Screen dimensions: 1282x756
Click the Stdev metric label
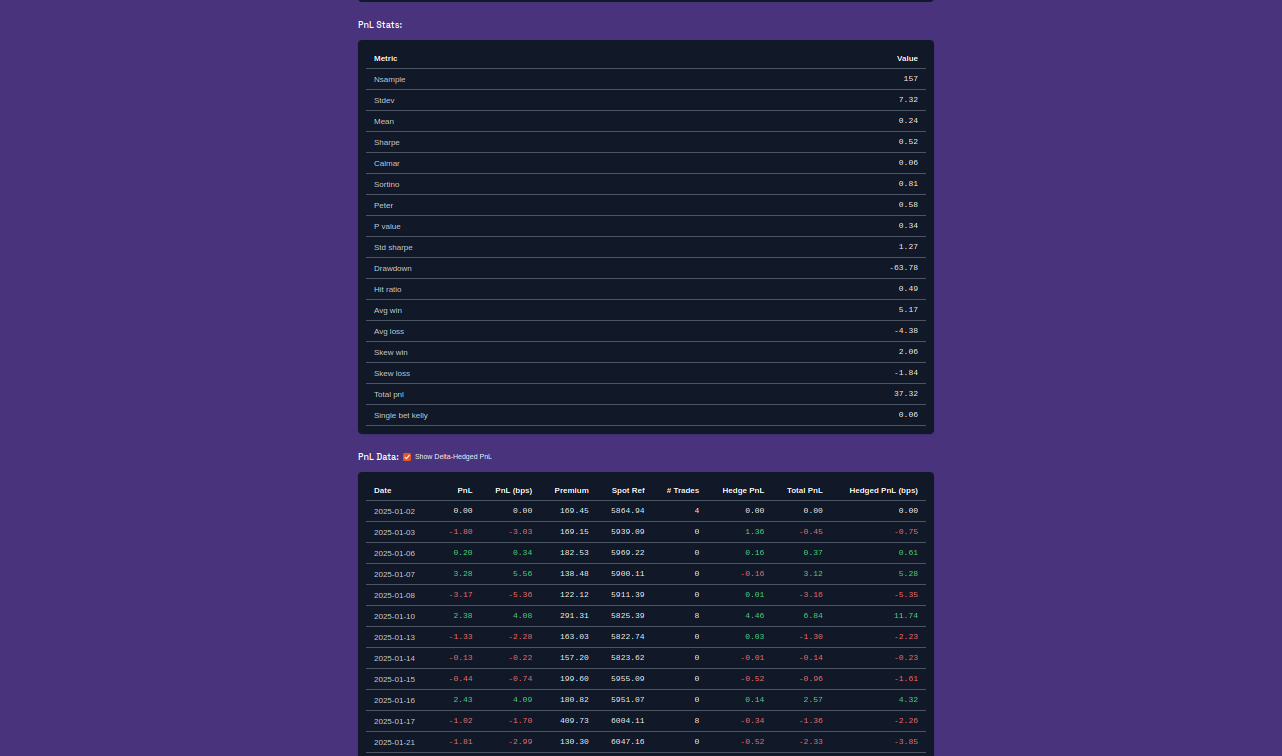(384, 100)
